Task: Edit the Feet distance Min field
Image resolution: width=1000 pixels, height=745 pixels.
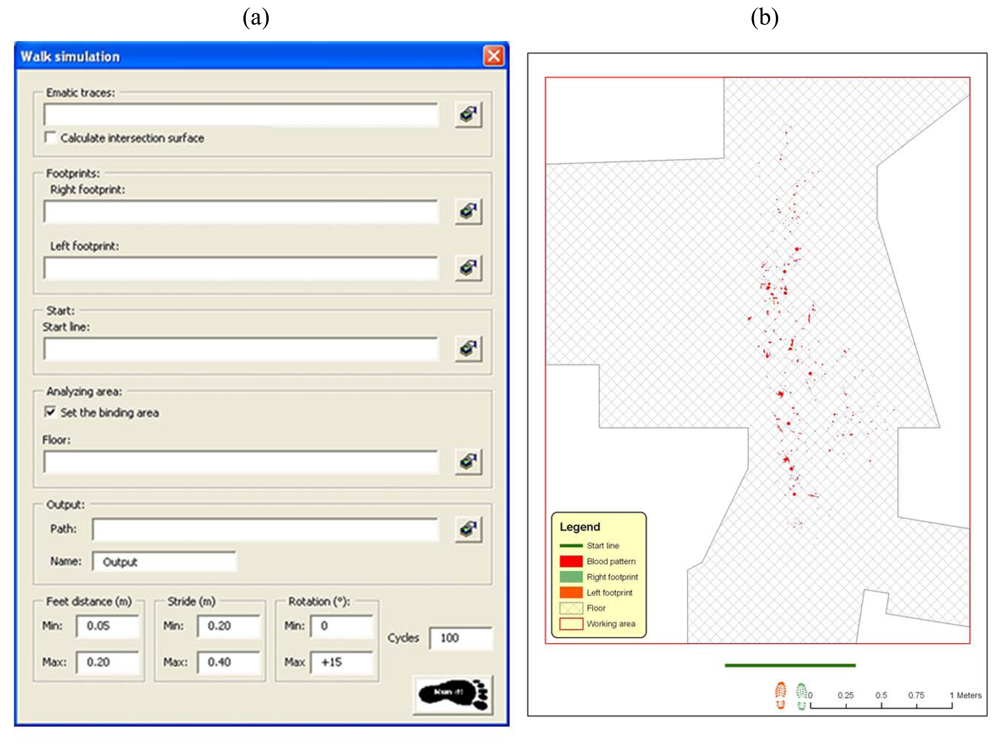Action: coord(107,627)
